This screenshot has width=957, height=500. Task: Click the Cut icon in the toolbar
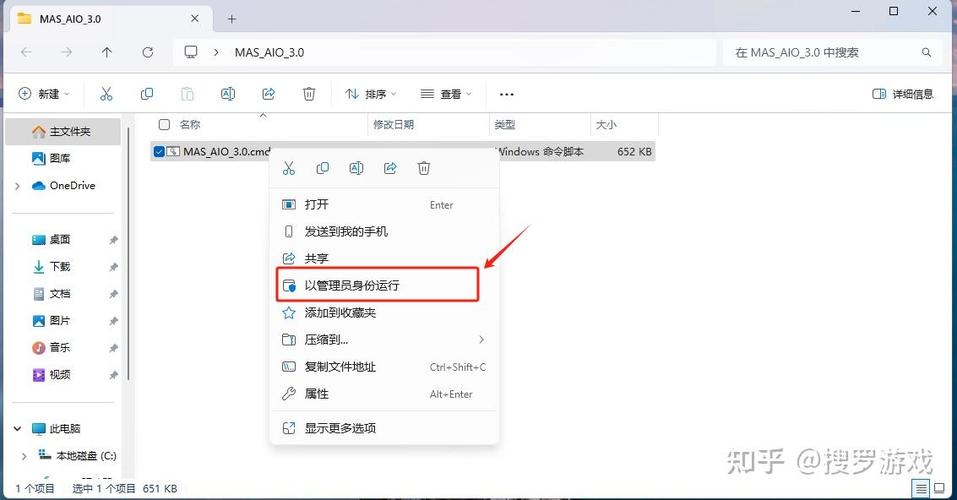coord(106,94)
